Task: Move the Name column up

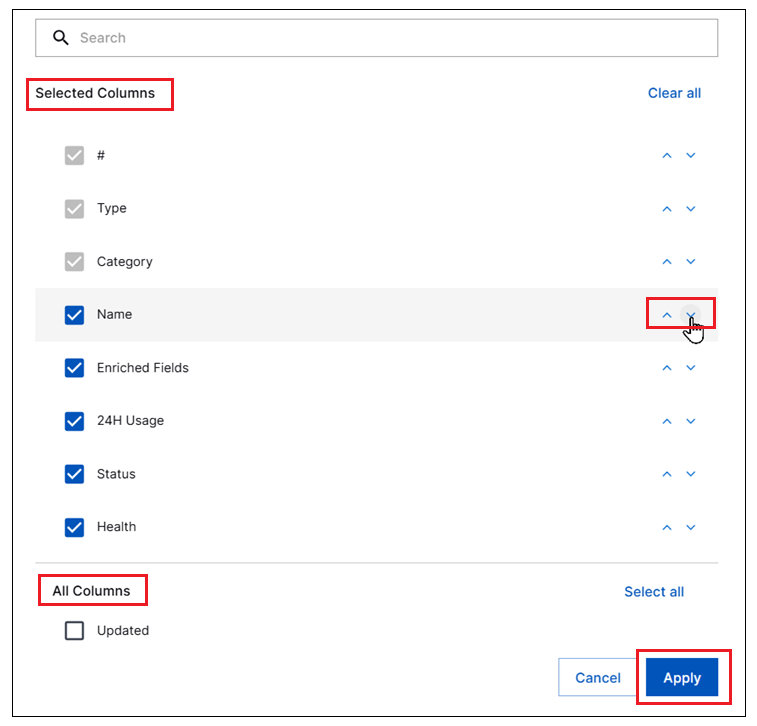Action: point(667,315)
